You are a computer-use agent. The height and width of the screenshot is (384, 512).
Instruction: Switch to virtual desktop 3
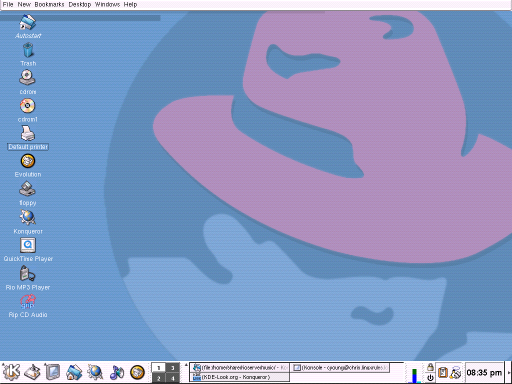click(173, 368)
